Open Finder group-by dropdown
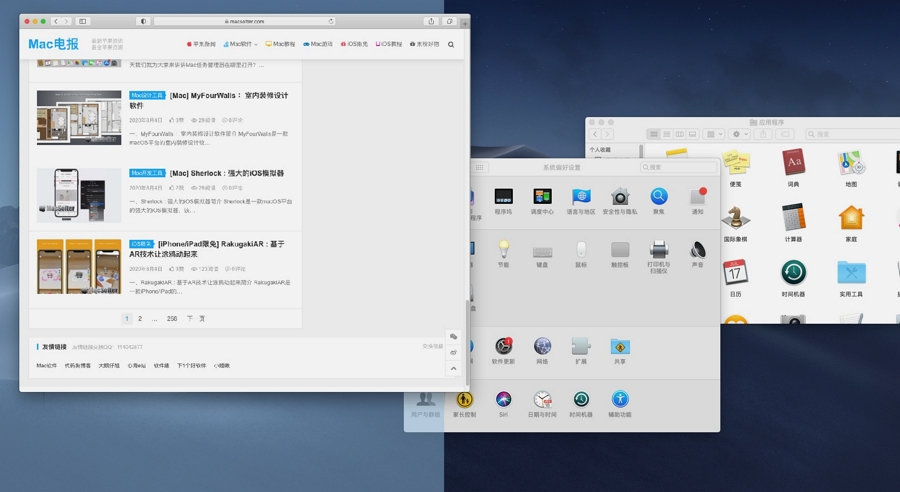Image resolution: width=900 pixels, height=492 pixels. click(x=715, y=134)
